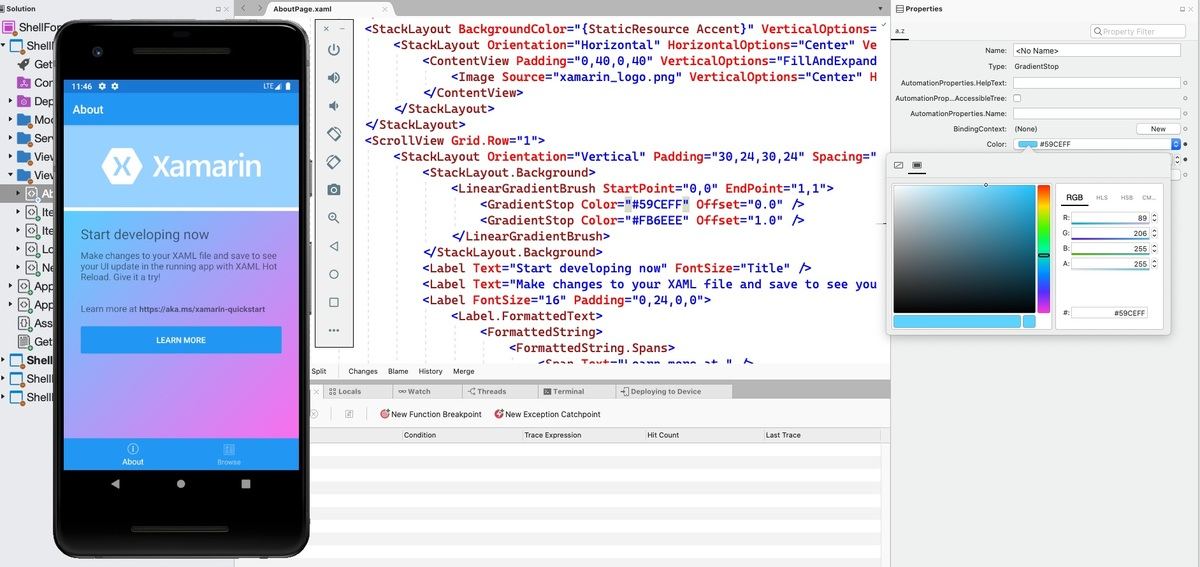Select the RGB color mode tab

[1074, 198]
